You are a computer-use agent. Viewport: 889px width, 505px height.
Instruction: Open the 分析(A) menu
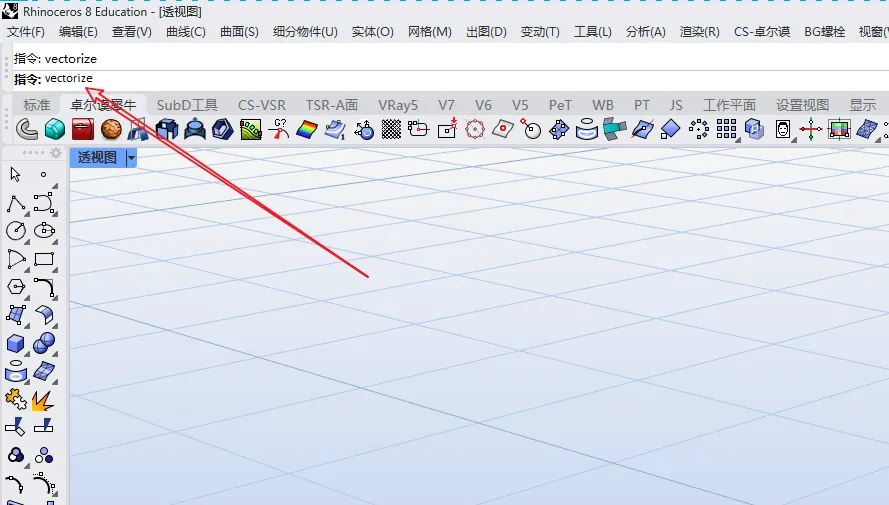tap(645, 32)
